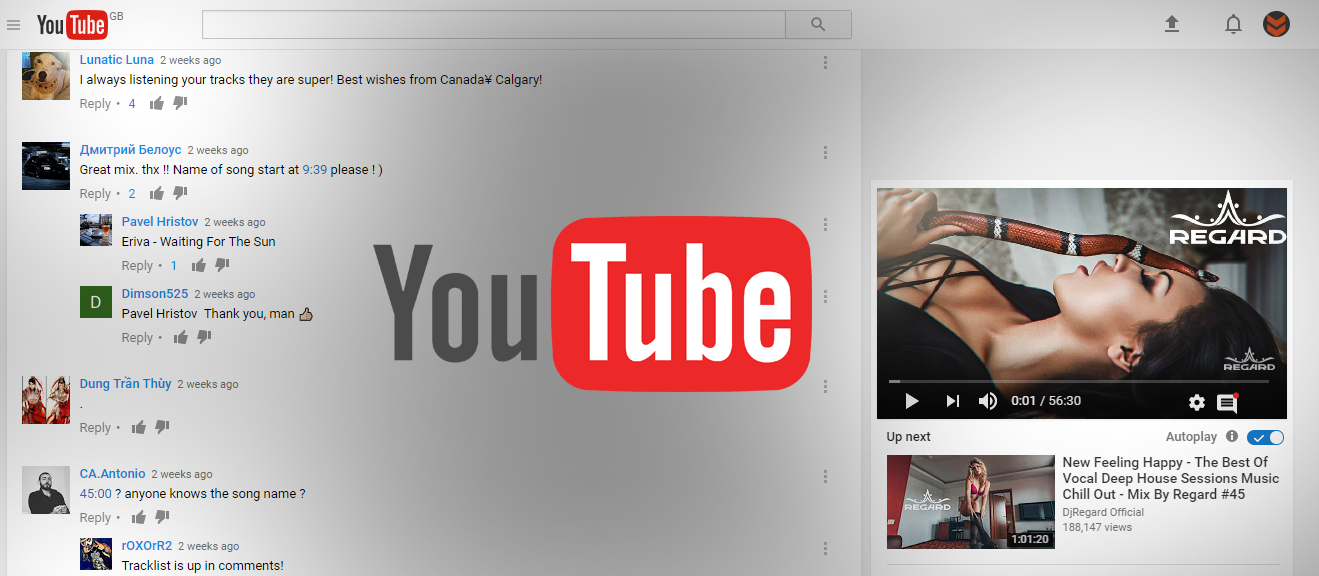The width and height of the screenshot is (1319, 576).
Task: Reply to Dung Trần Thùy's comment
Action: (x=95, y=428)
